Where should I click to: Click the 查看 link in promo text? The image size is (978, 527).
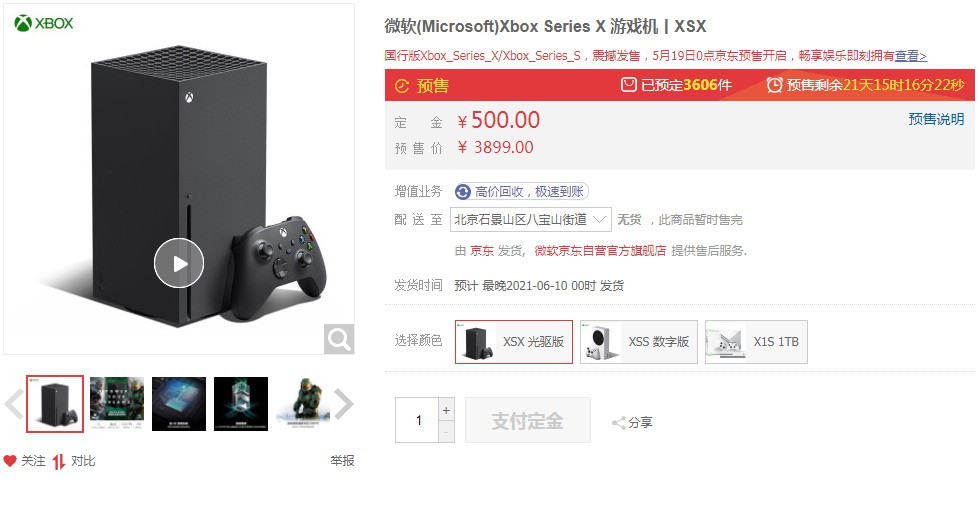coord(911,56)
